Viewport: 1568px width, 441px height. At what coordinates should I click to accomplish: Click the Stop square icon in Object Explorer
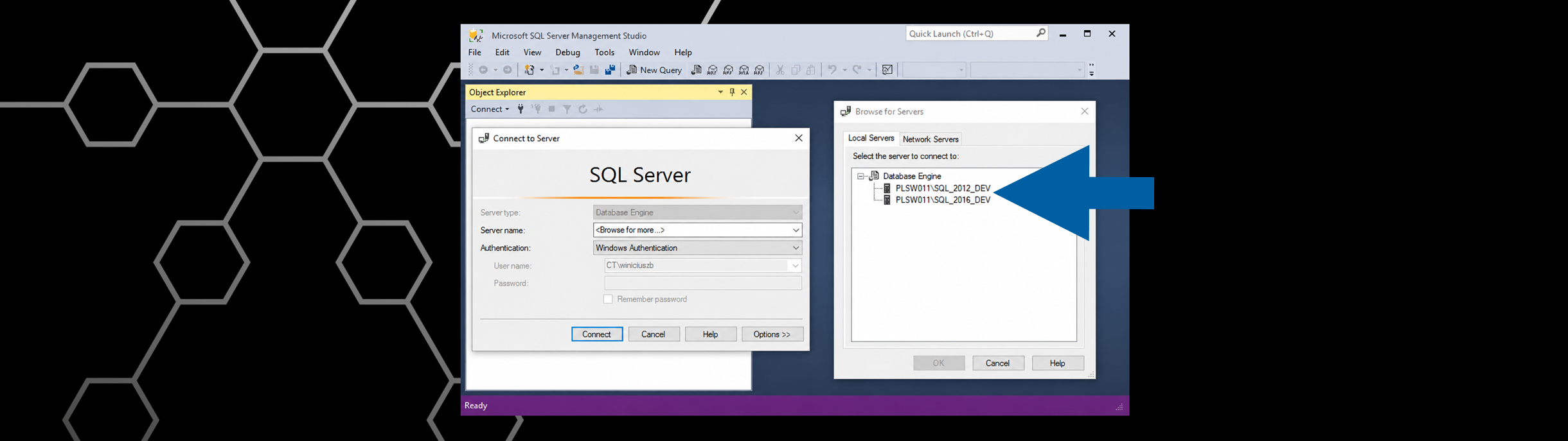(551, 109)
